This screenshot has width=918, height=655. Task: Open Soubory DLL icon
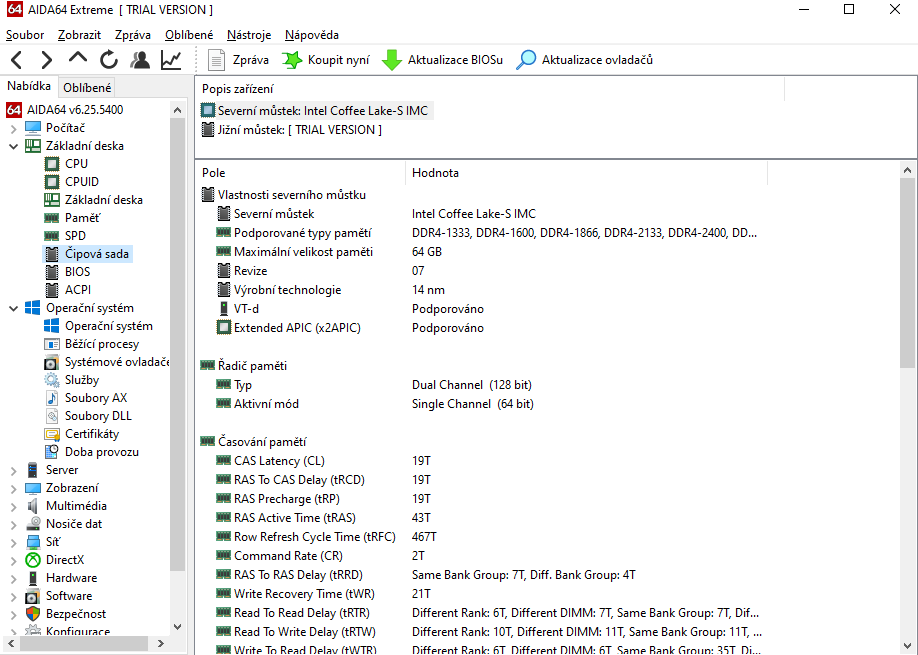52,416
